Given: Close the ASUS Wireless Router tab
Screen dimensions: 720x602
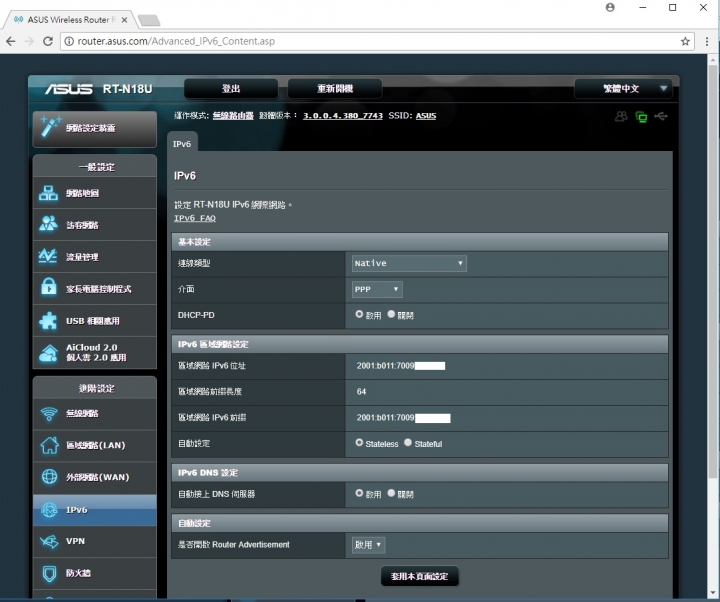Looking at the screenshot, I should (124, 20).
